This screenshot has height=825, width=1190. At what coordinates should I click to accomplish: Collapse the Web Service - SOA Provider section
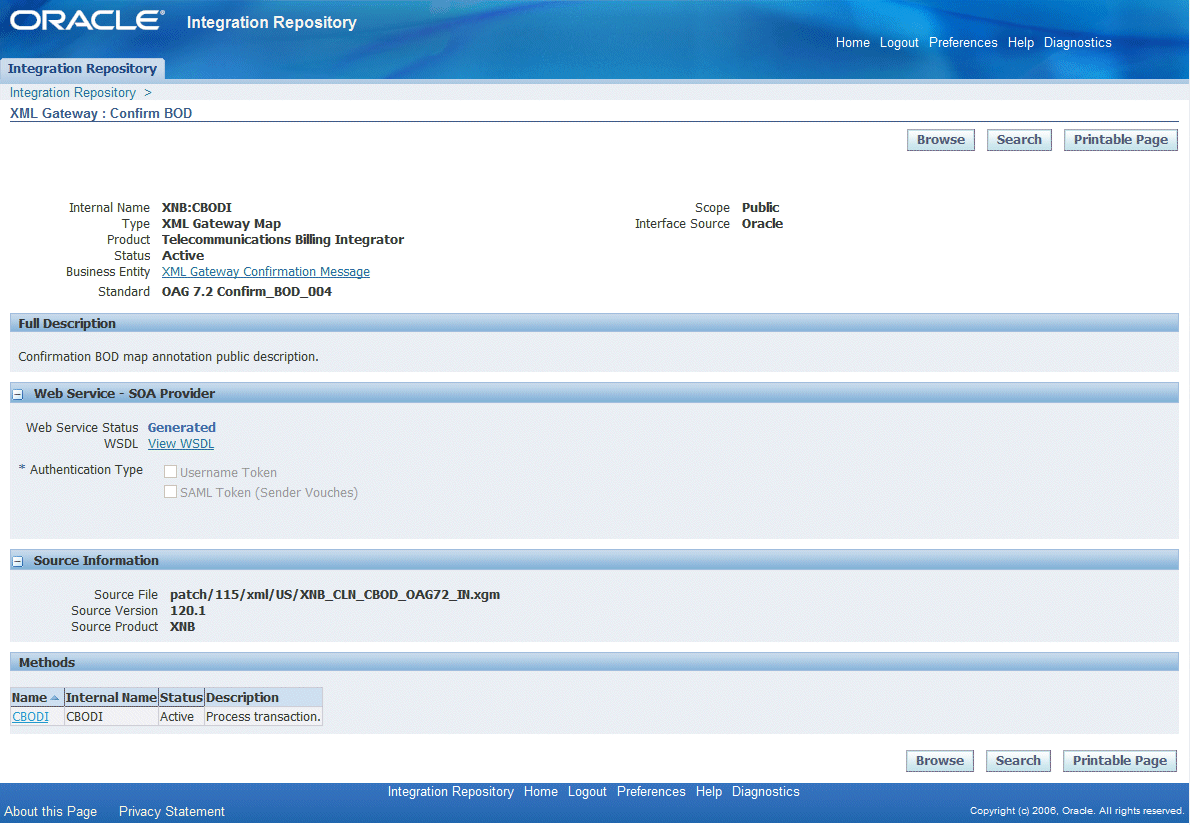pos(18,395)
